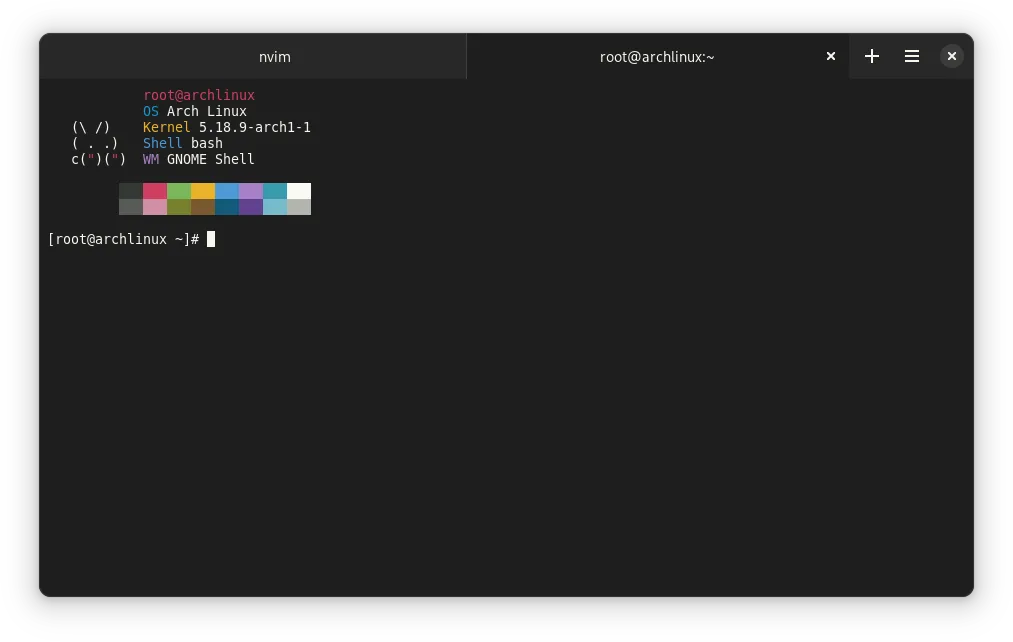Click the [root@archlinux ~]# prompt text
1013x642 pixels.
(123, 239)
